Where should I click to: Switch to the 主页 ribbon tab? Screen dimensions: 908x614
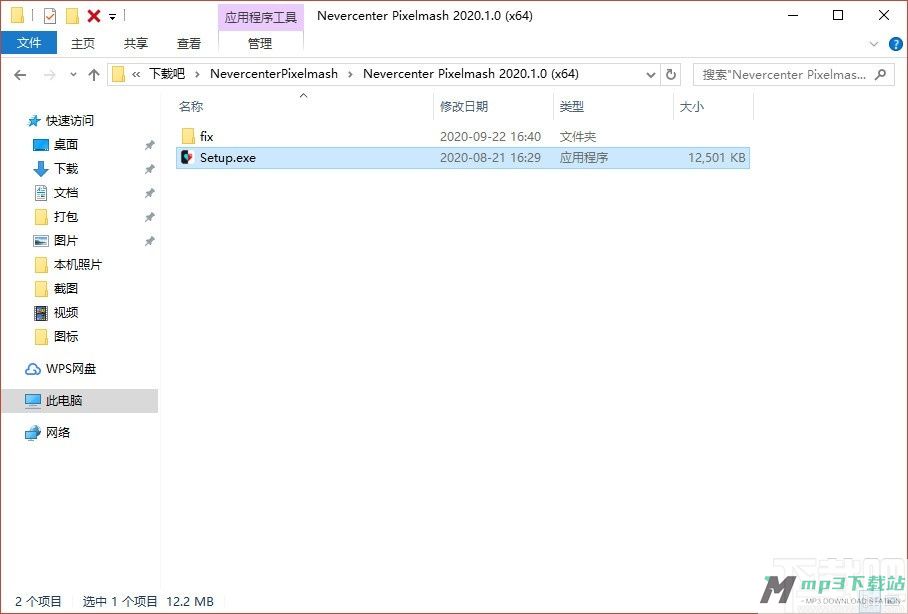point(83,43)
